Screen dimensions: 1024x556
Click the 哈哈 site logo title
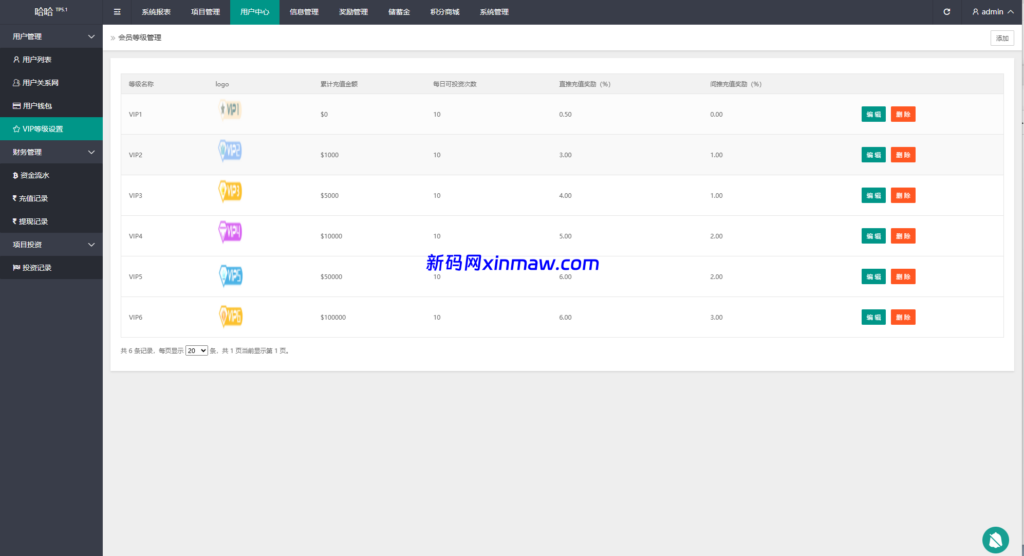coord(51,11)
